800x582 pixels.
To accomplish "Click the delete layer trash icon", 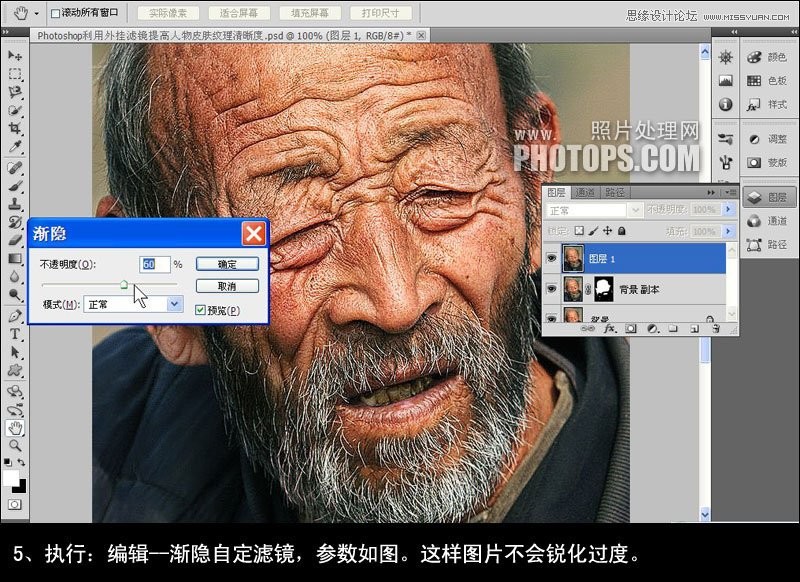I will pos(715,330).
